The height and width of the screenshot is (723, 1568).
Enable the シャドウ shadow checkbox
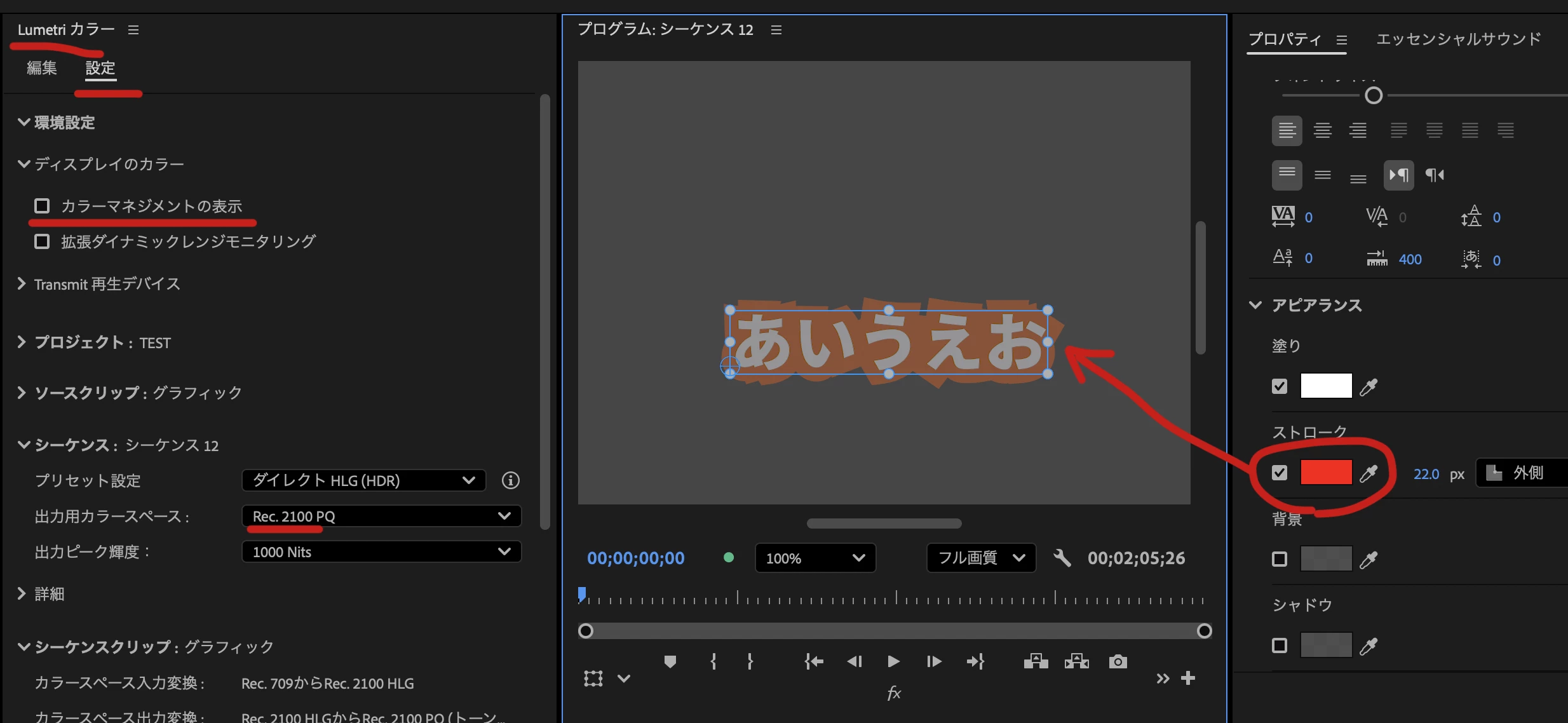(1280, 645)
